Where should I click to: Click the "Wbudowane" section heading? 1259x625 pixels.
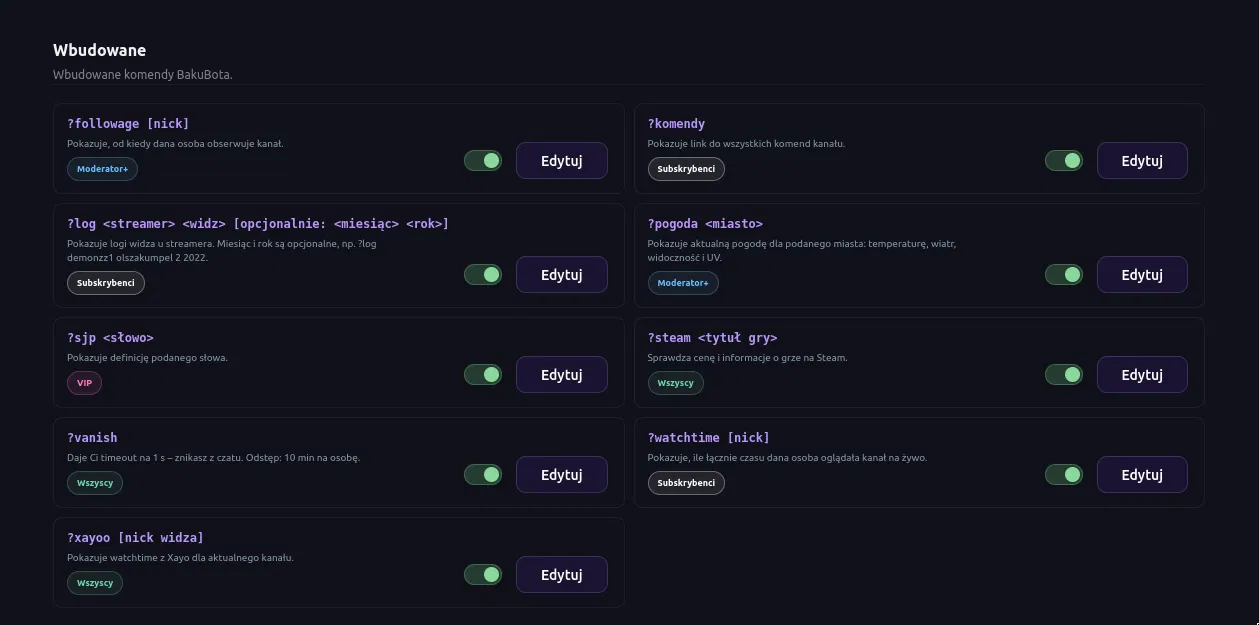pyautogui.click(x=100, y=50)
